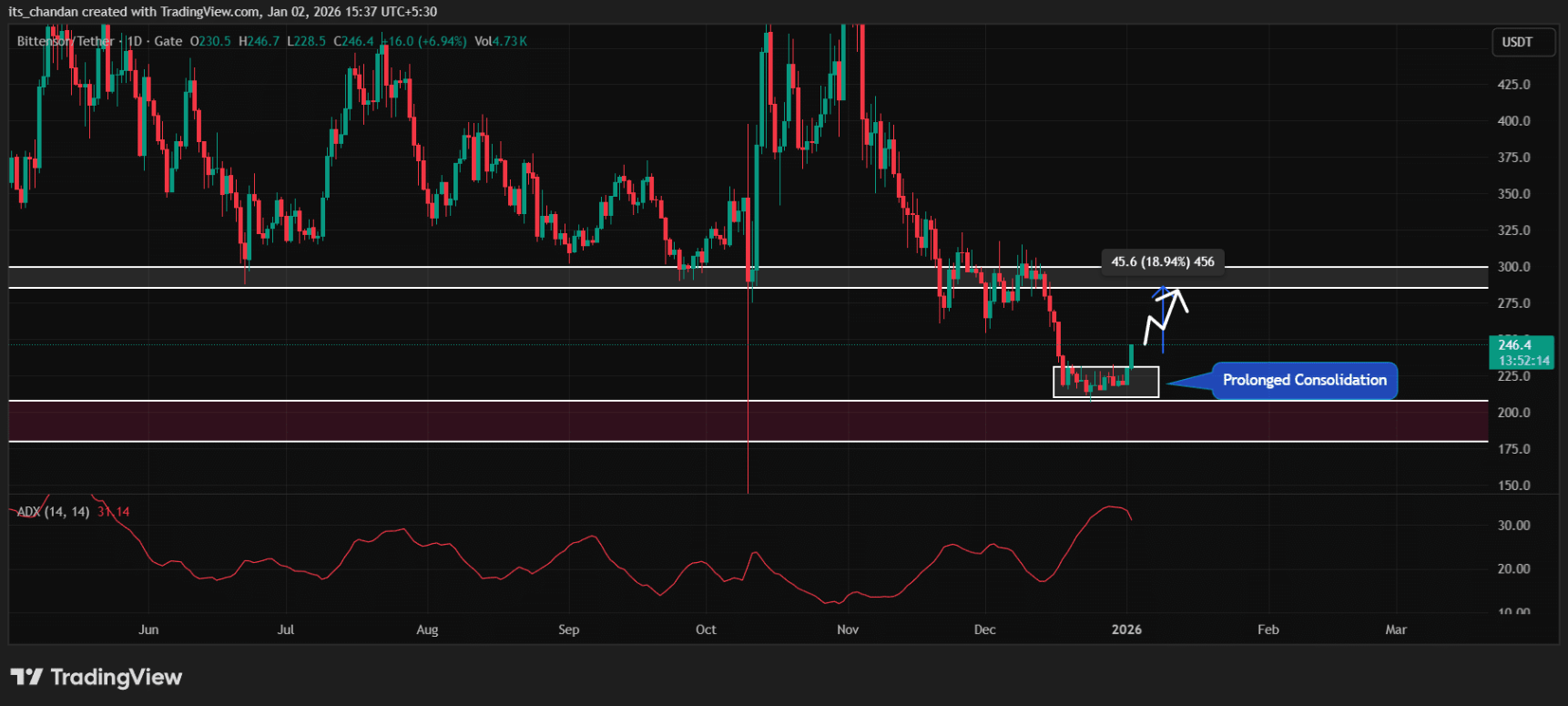Click the long October candle wick
This screenshot has width=1568, height=706.
pos(748,401)
